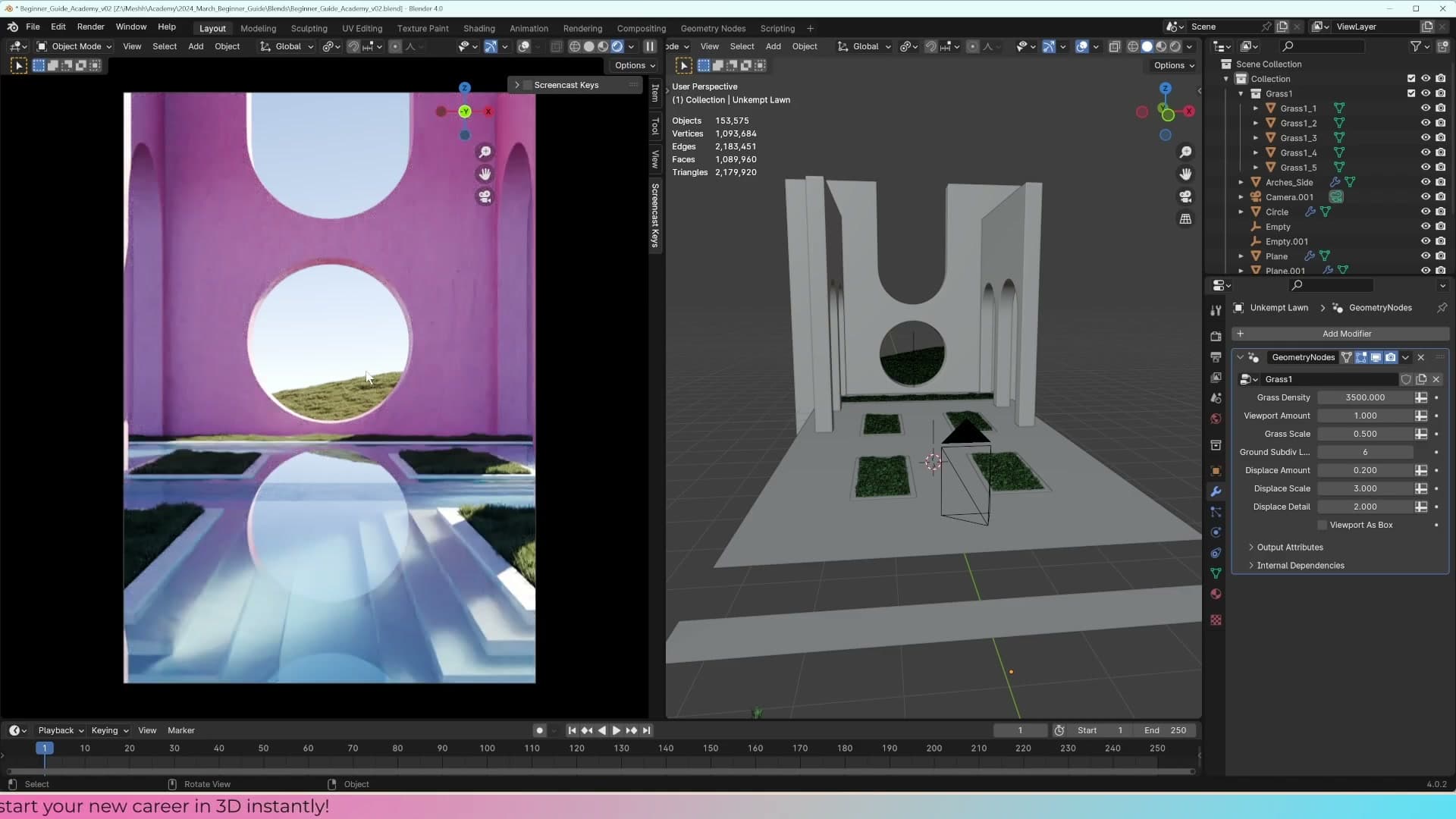
Task: Hide Grass1_1 object in viewport
Action: (x=1425, y=108)
